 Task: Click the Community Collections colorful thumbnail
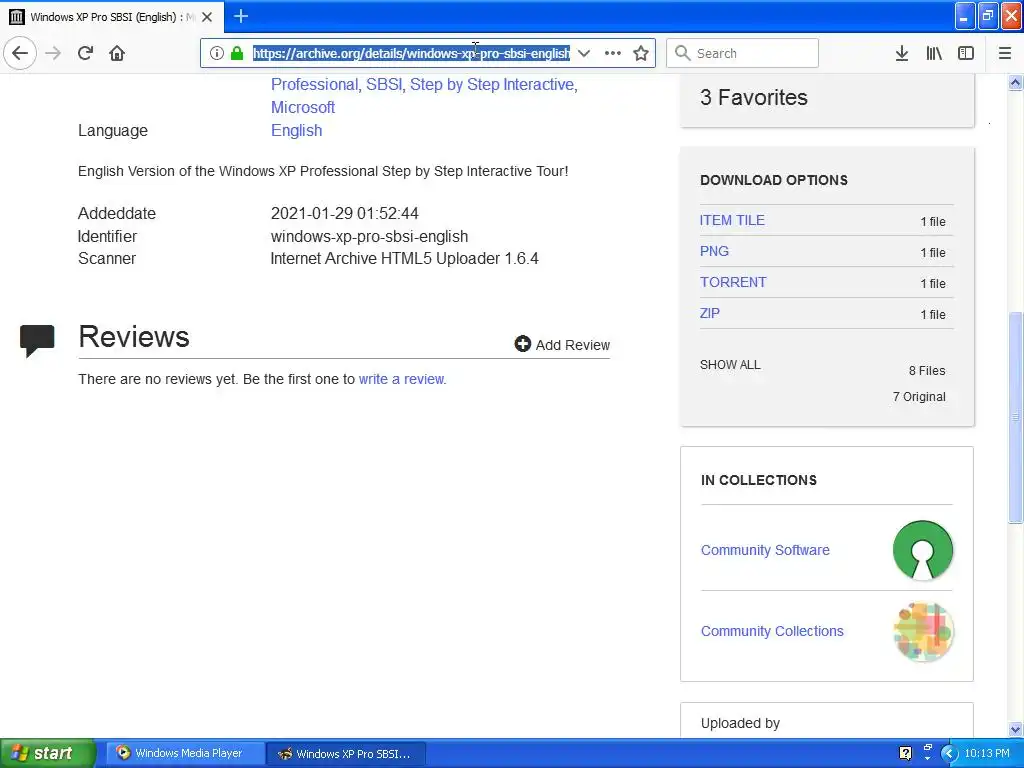coord(923,632)
